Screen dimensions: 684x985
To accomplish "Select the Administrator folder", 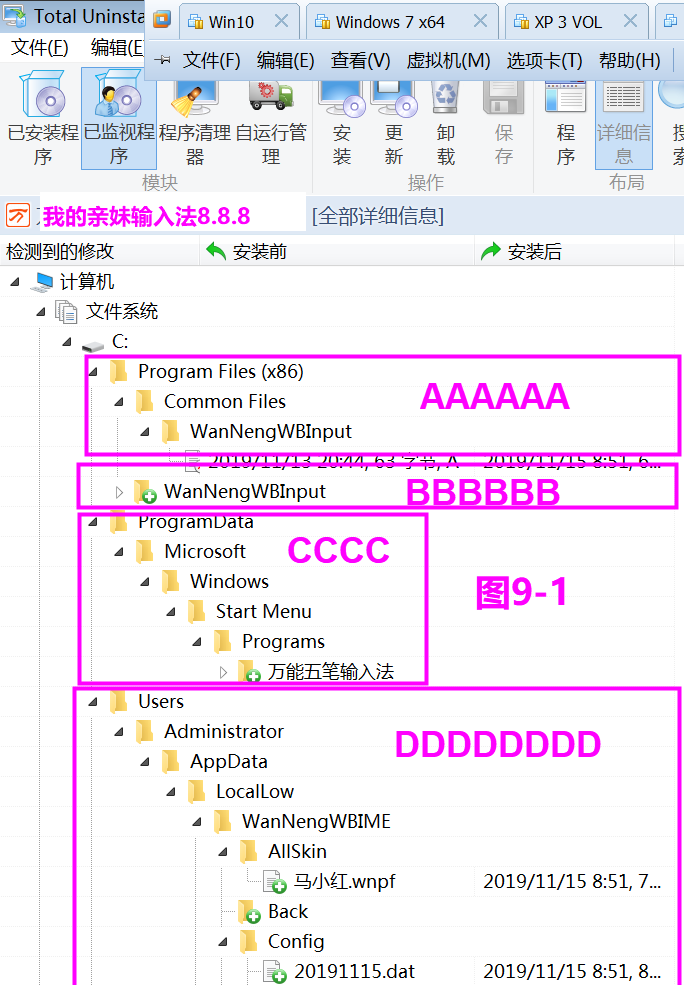I will [x=224, y=731].
